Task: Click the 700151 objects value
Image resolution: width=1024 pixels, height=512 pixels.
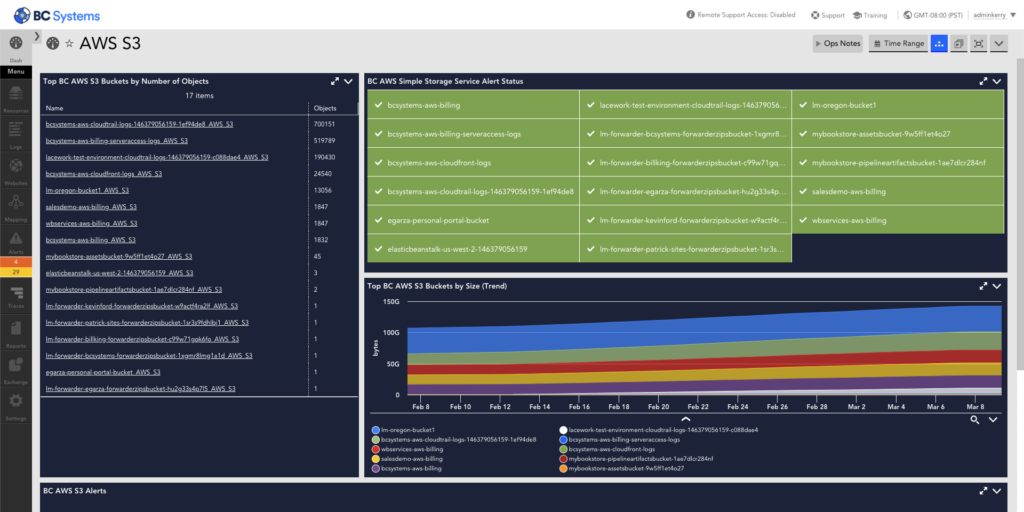Action: pyautogui.click(x=325, y=124)
